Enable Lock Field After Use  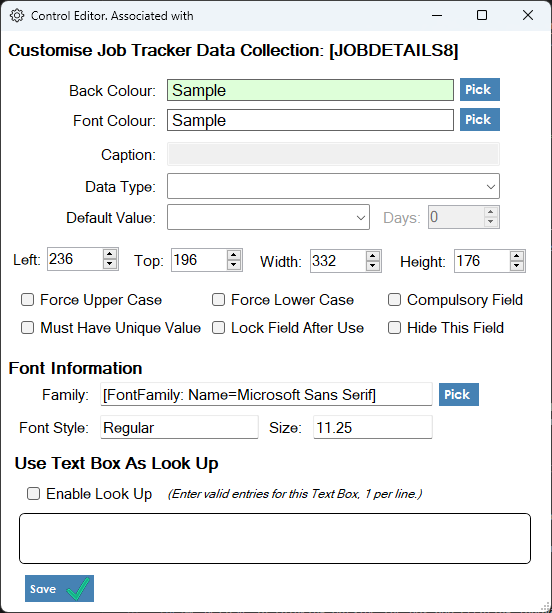pyautogui.click(x=218, y=328)
